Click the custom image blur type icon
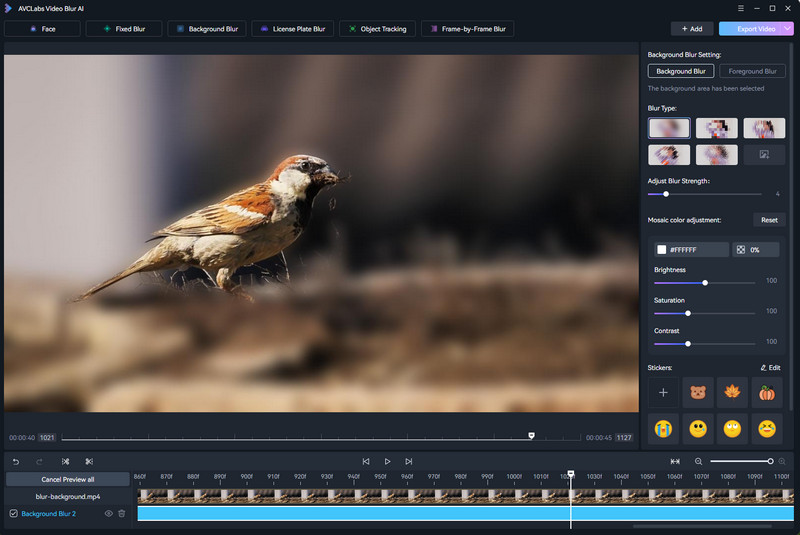The height and width of the screenshot is (535, 800). point(764,155)
